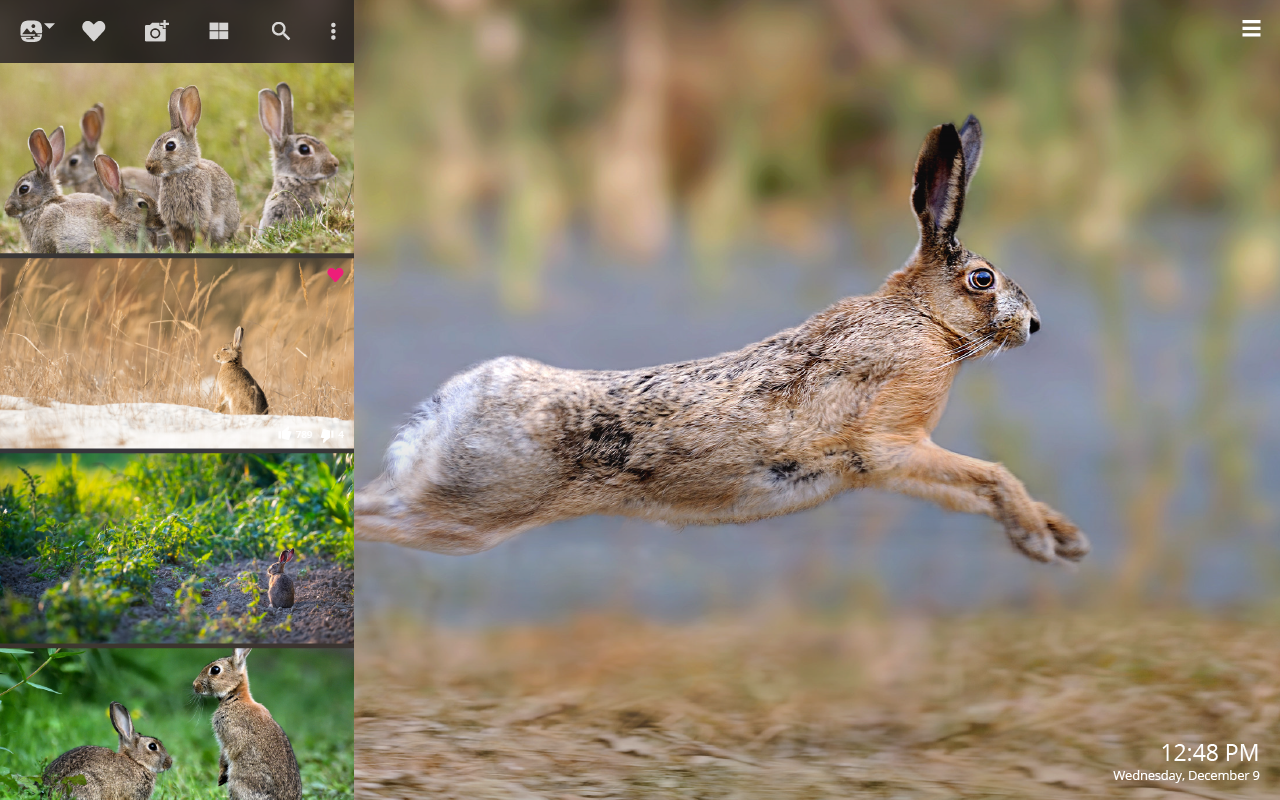Activate the search magnifier icon
Image resolution: width=1280 pixels, height=800 pixels.
(x=281, y=30)
